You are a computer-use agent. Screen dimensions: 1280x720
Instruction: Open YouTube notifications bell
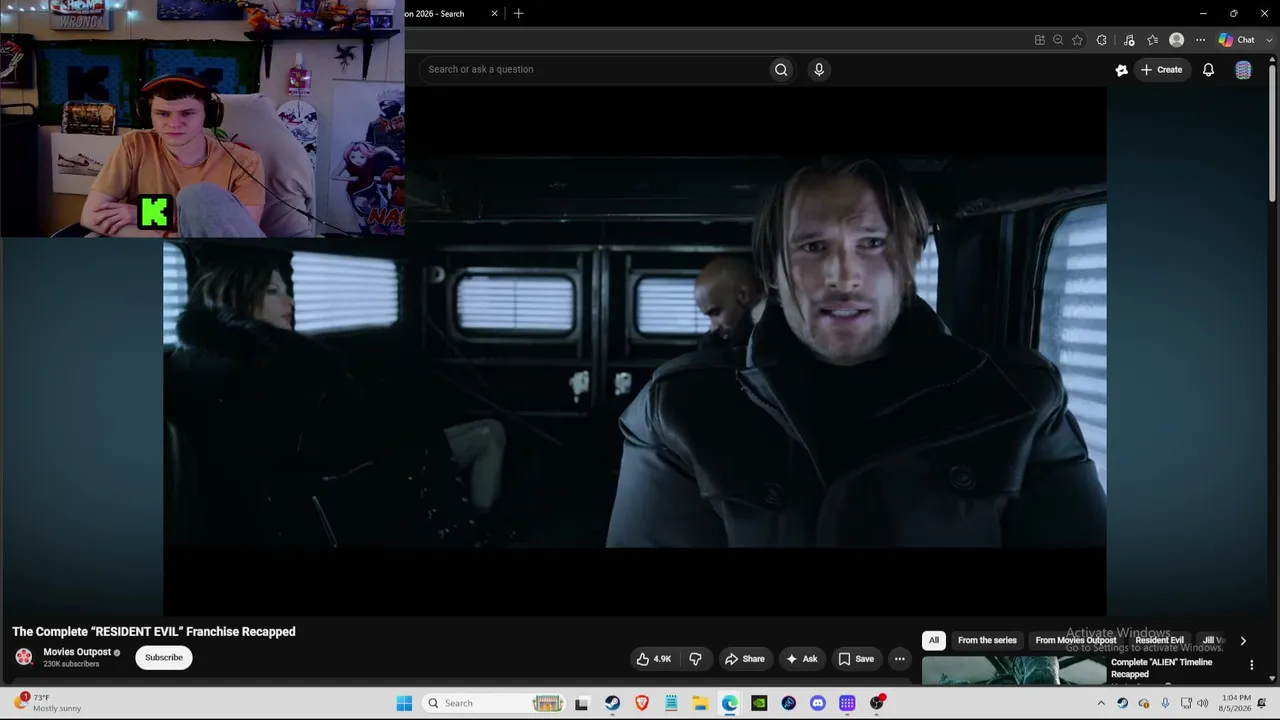pos(1208,70)
